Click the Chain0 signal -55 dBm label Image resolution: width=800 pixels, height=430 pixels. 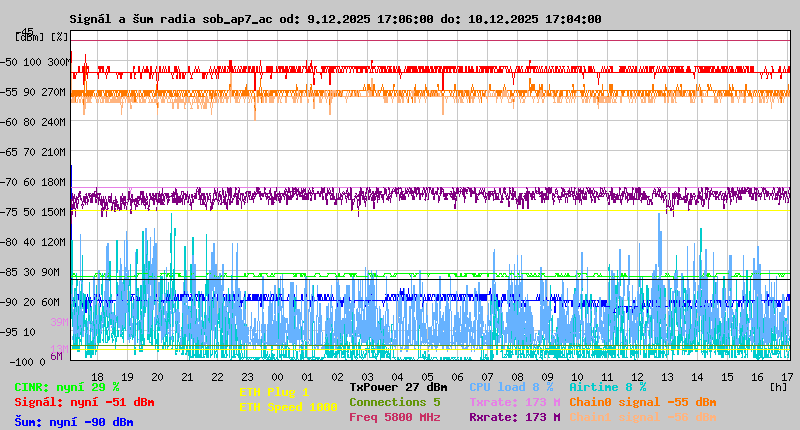point(642,402)
